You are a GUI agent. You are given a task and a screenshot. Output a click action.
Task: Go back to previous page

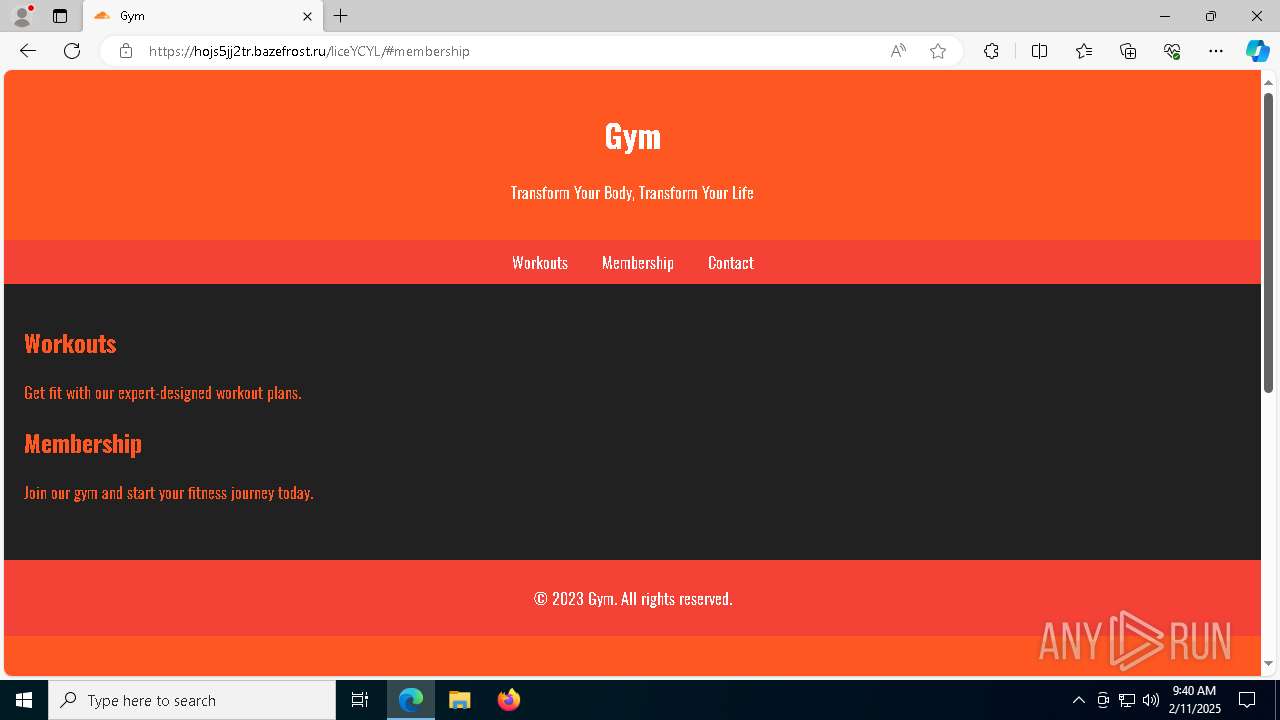click(x=28, y=51)
